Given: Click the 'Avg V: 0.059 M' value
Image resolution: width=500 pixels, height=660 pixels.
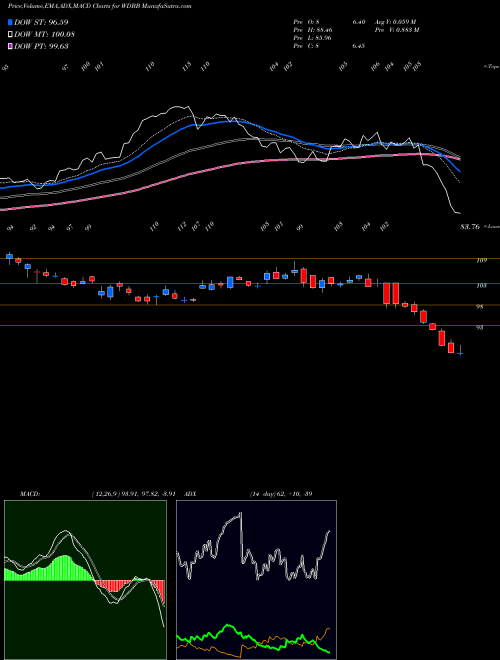Looking at the screenshot, I should coord(396,22).
